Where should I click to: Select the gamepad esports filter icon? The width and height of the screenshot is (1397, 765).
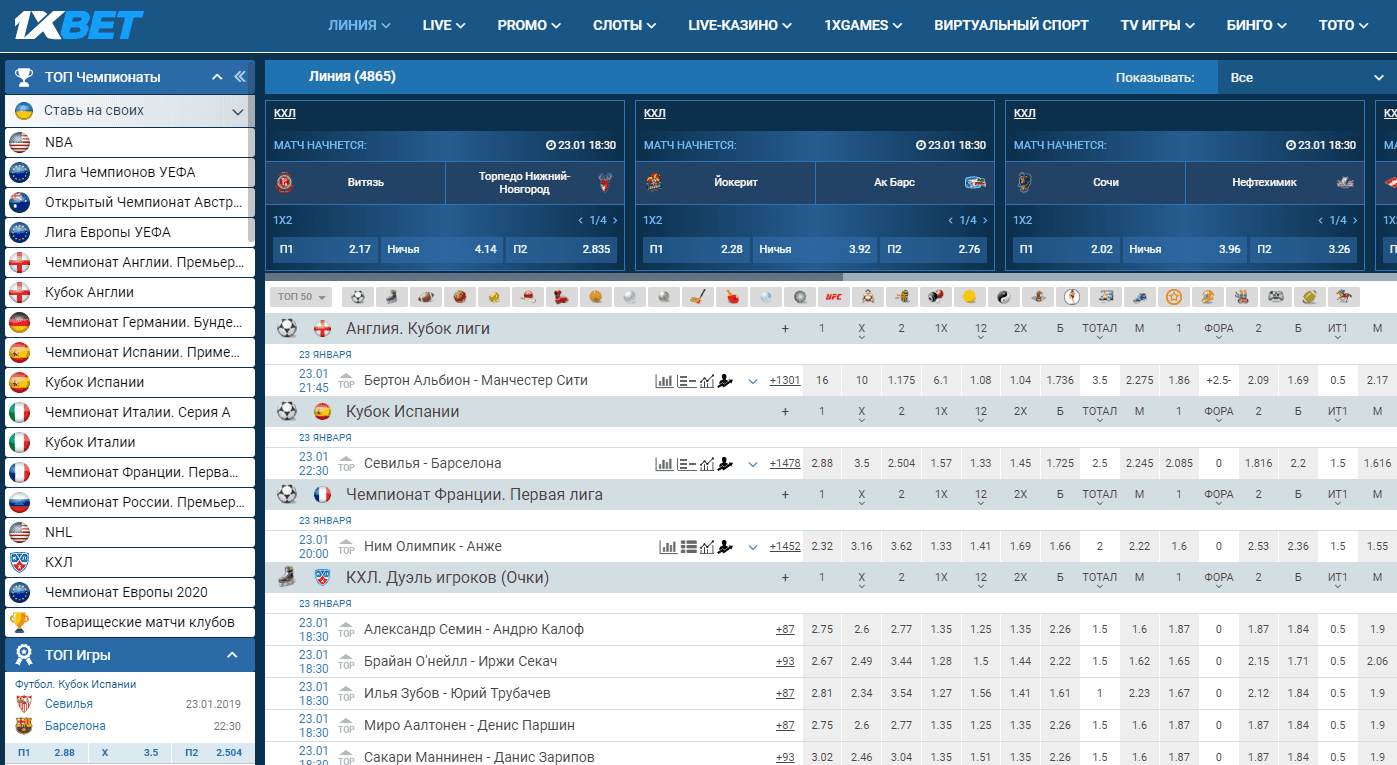click(1276, 296)
